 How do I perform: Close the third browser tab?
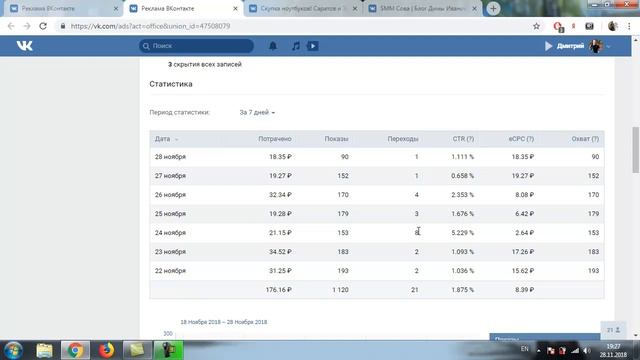point(355,9)
